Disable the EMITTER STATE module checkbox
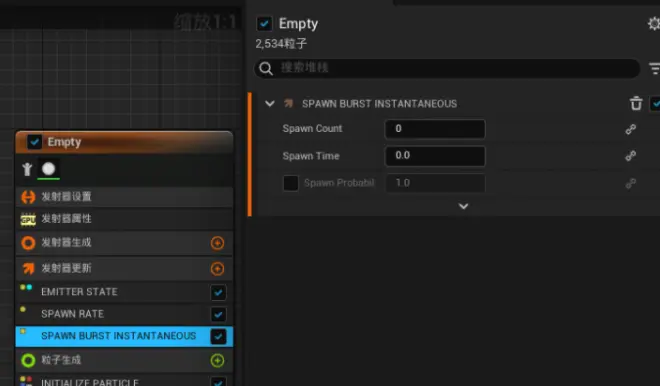 (x=218, y=292)
